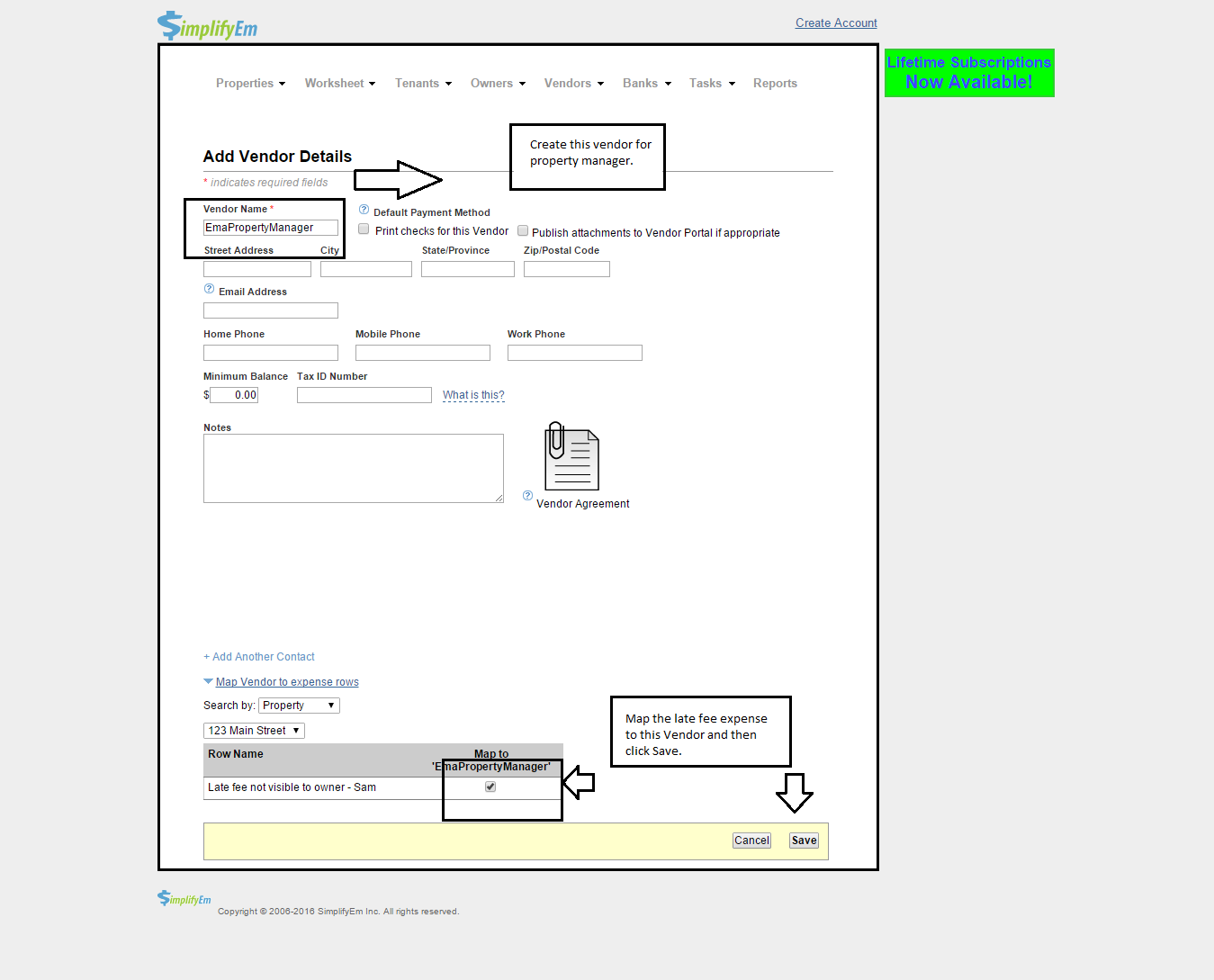Click the Mobile Phone field
This screenshot has height=980, width=1214.
[423, 353]
